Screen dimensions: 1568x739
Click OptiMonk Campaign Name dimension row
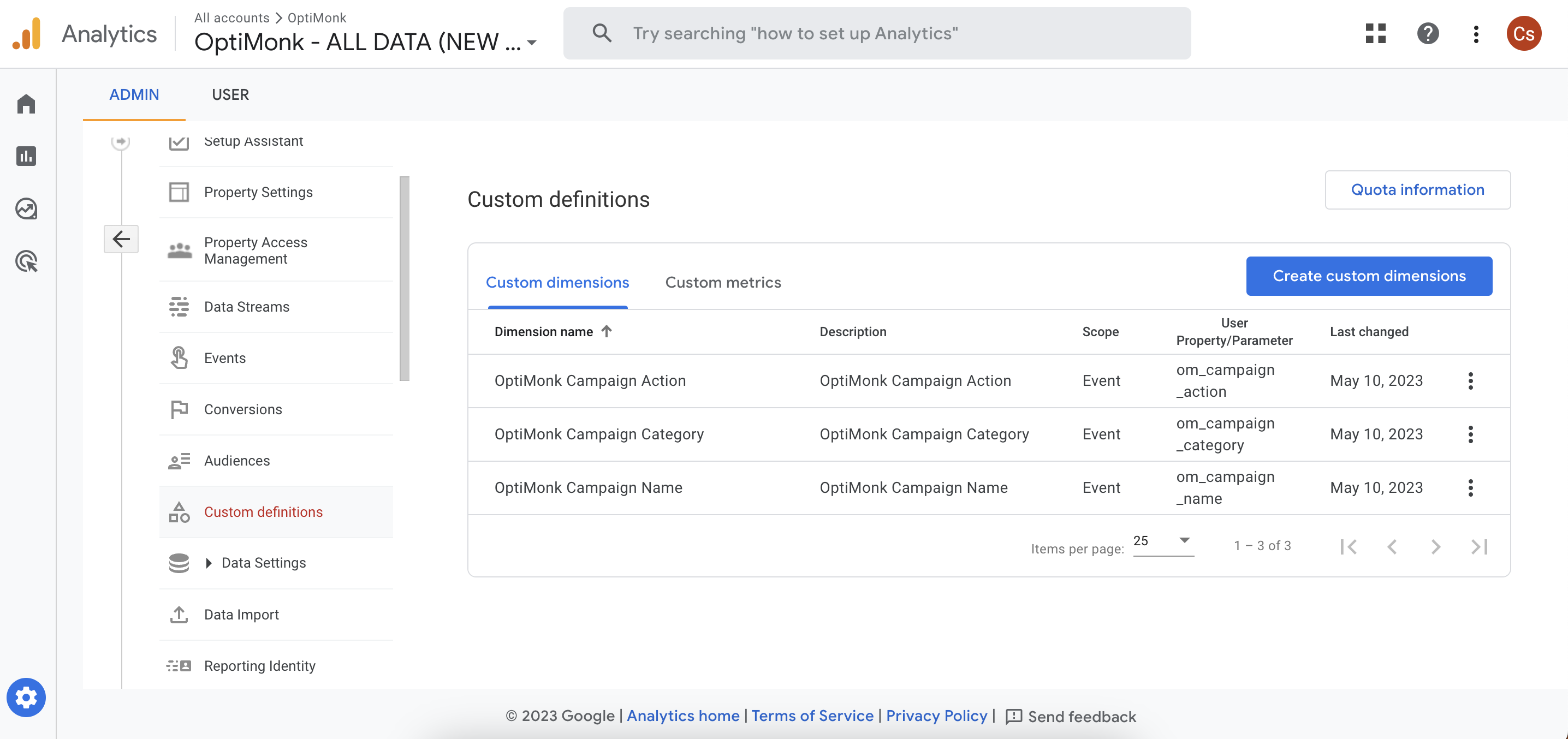(x=989, y=488)
